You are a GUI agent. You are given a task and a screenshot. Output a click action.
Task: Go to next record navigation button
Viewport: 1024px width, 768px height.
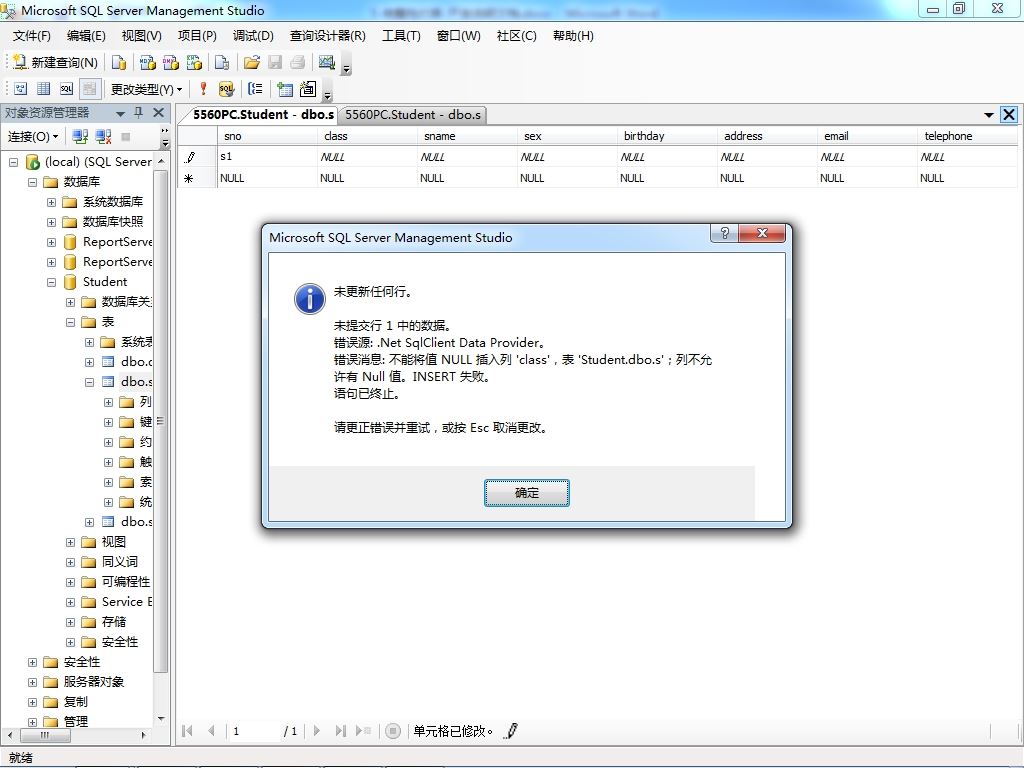pos(317,731)
